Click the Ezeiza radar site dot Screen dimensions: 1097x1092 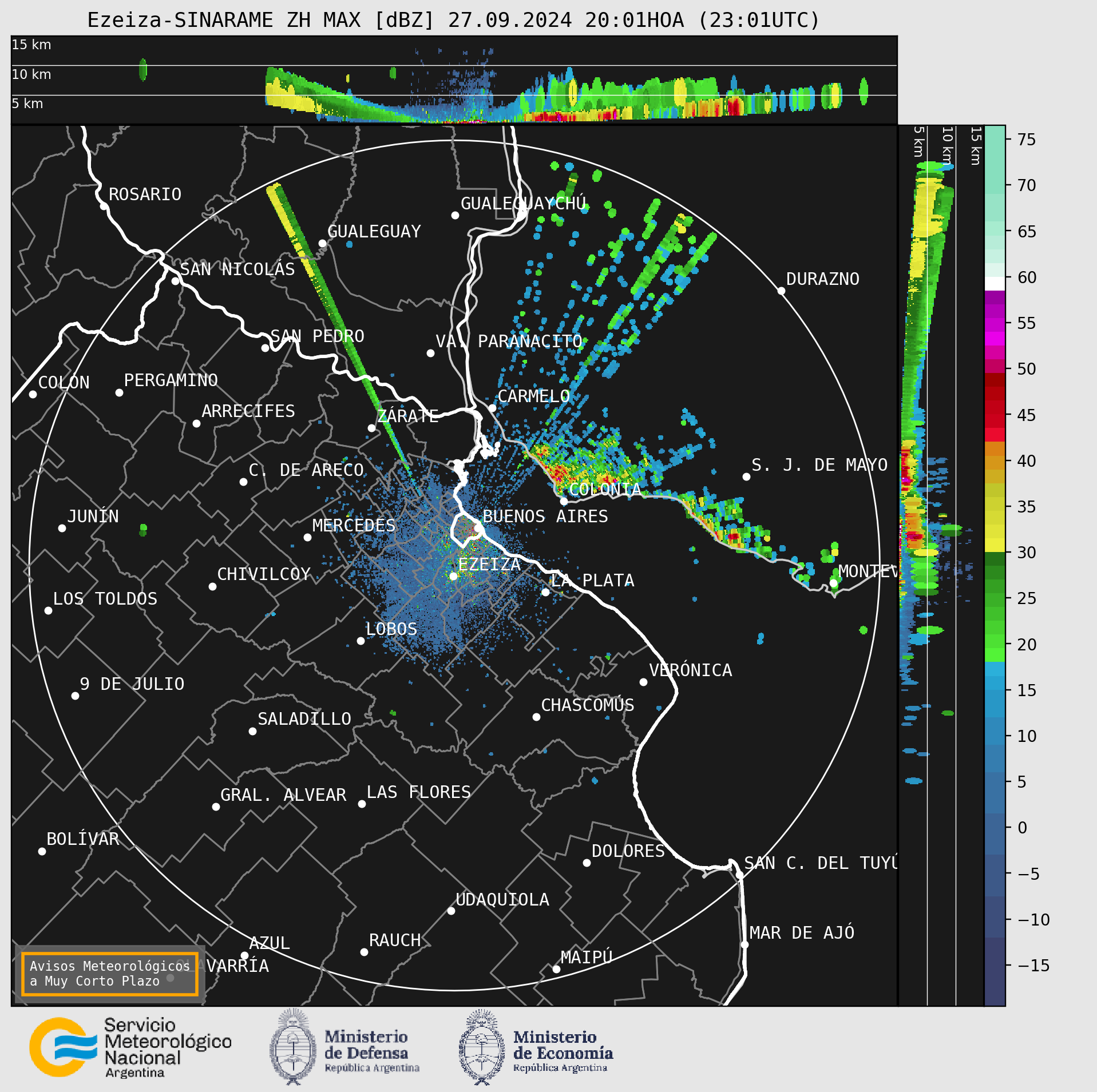(453, 576)
